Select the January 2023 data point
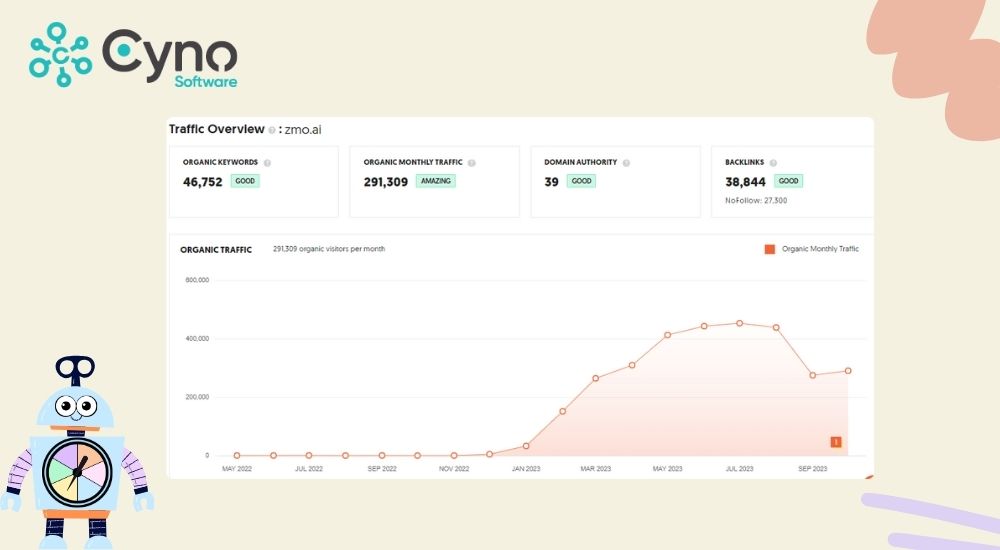The image size is (1000, 550). pos(526,446)
